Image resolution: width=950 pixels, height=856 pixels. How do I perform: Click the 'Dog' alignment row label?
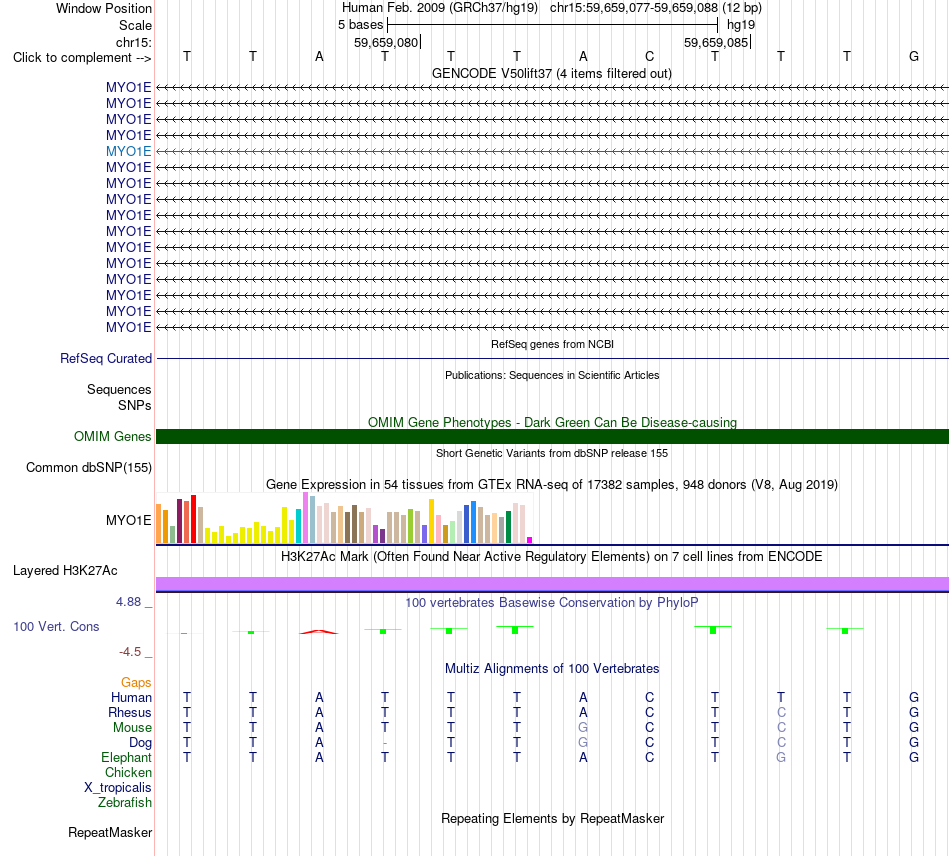pos(140,743)
